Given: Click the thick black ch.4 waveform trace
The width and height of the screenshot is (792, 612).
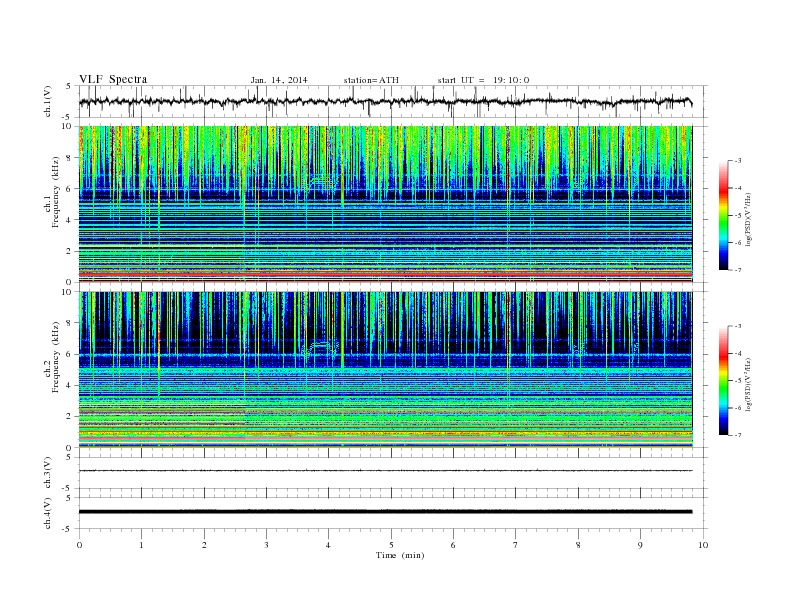Looking at the screenshot, I should 385,512.
